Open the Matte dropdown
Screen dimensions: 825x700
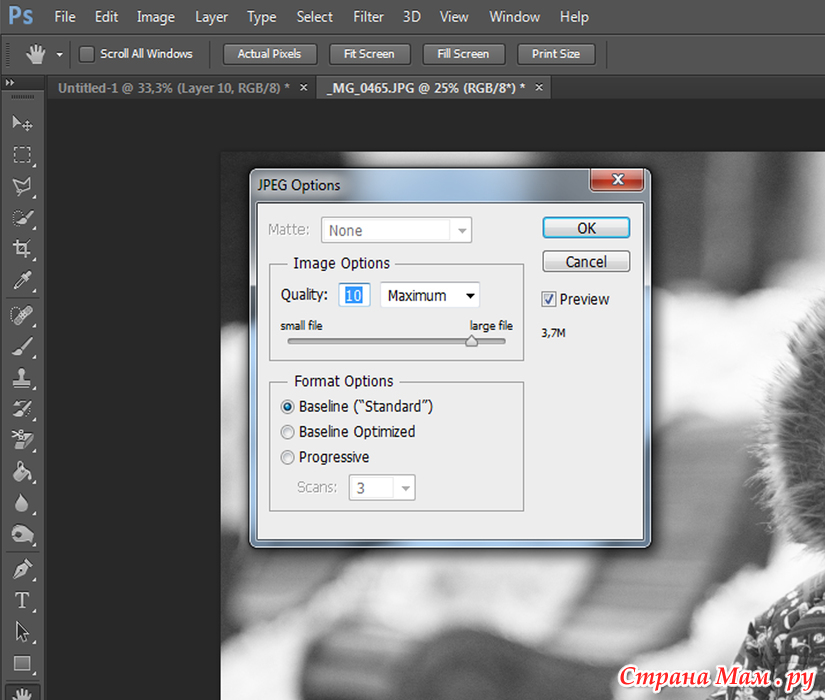pos(396,230)
